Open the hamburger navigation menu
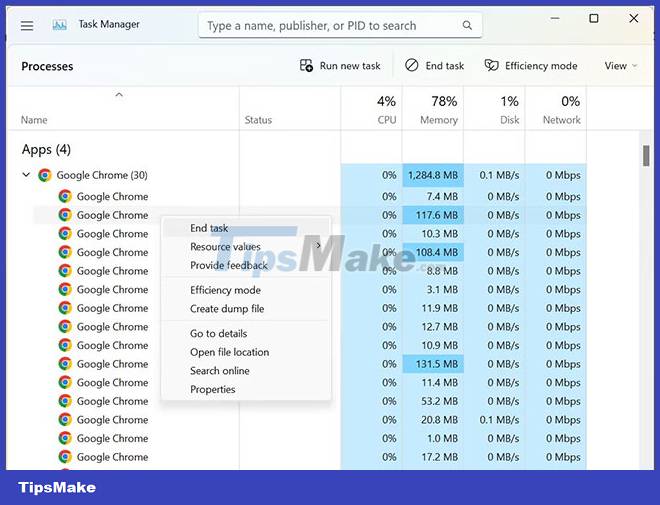This screenshot has height=505, width=660. (27, 26)
